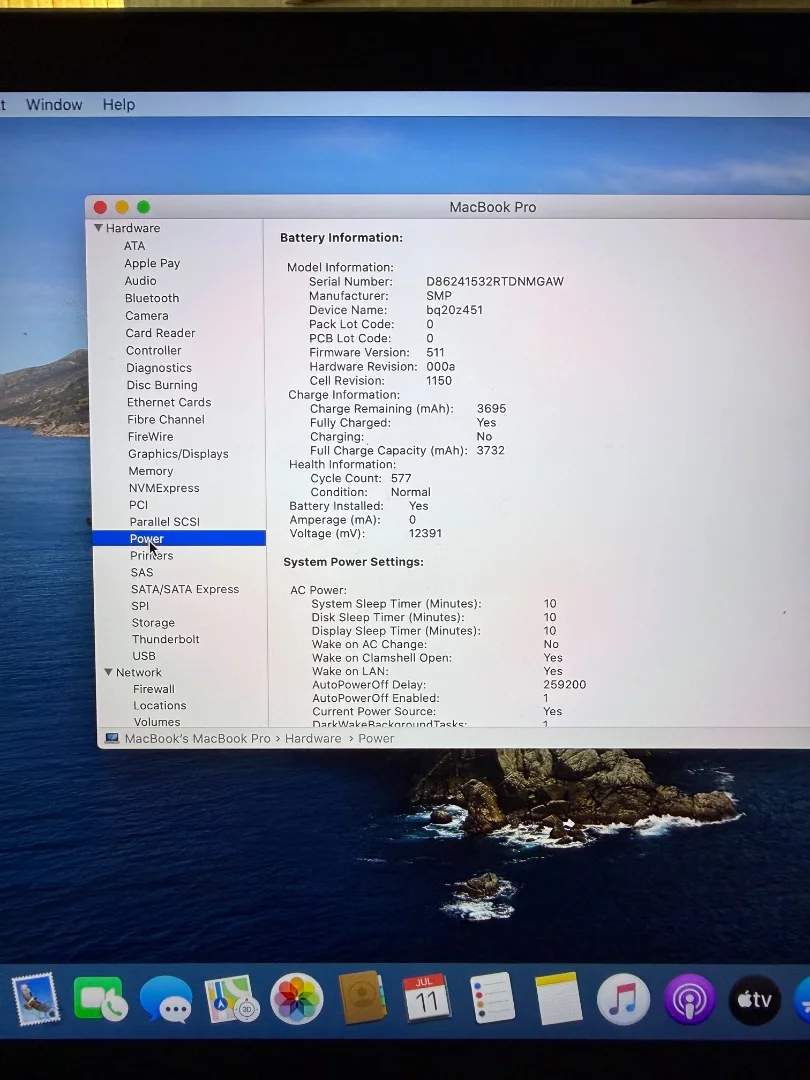Click MacBook's MacBook Pro in path bar

197,738
